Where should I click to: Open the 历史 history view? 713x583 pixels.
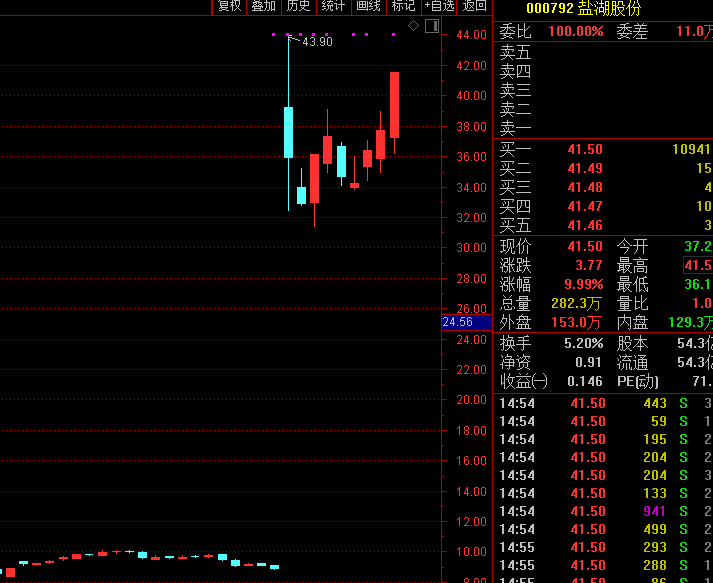click(x=298, y=6)
